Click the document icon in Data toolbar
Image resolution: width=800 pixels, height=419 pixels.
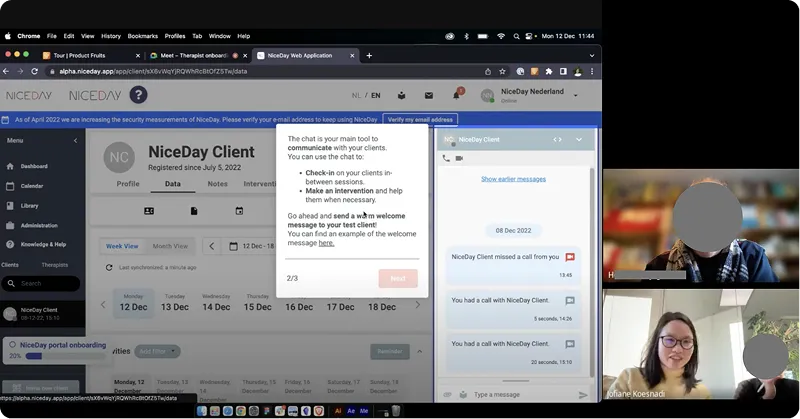coord(194,211)
